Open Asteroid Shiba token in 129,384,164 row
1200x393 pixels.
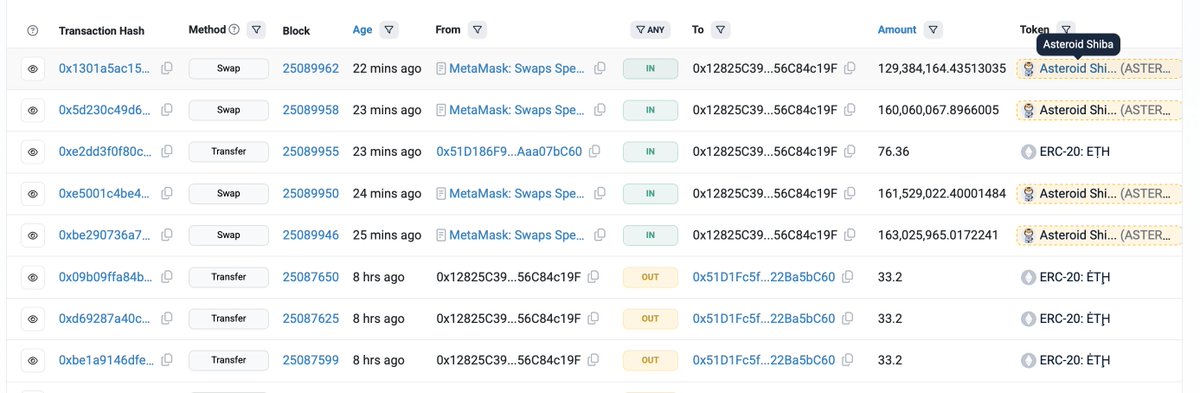pos(1078,69)
